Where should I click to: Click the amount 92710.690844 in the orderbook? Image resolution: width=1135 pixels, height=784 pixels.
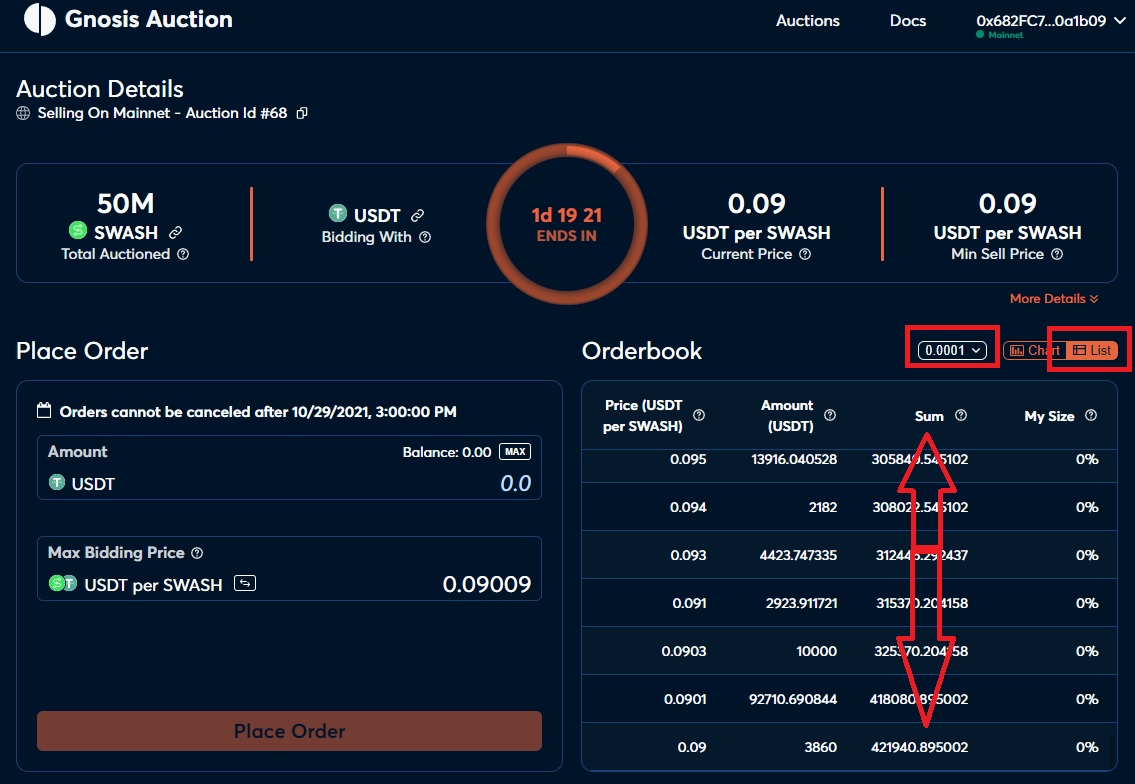coord(793,699)
